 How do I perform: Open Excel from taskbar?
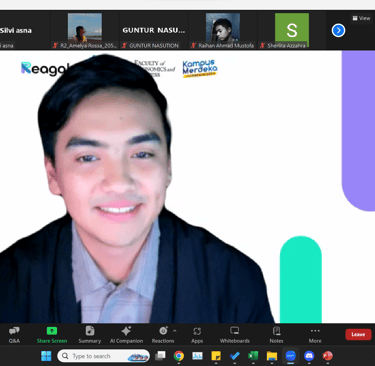point(253,356)
